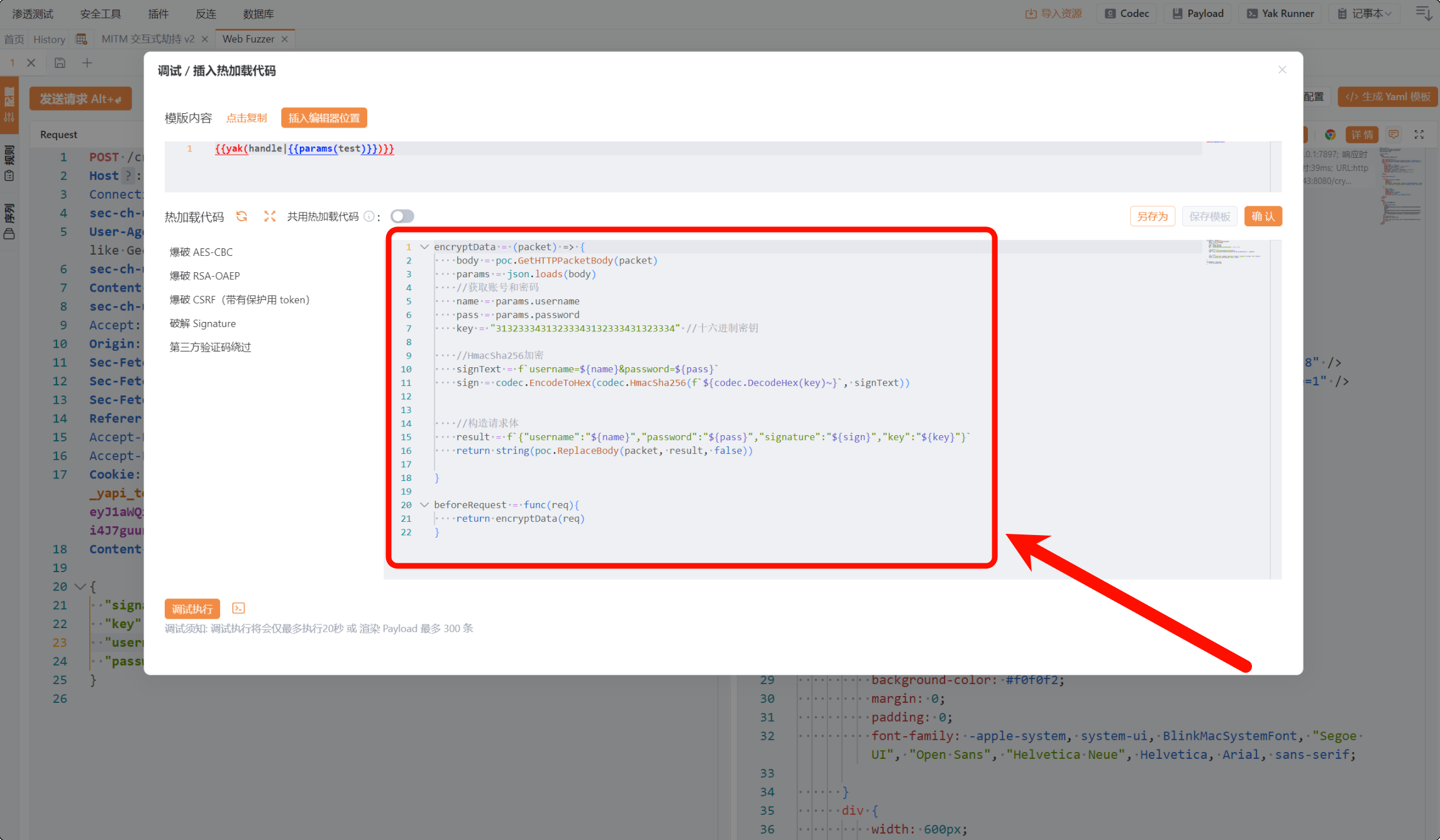This screenshot has width=1440, height=840.
Task: Toggle the 共用热加载代码 switch
Action: pyautogui.click(x=402, y=216)
